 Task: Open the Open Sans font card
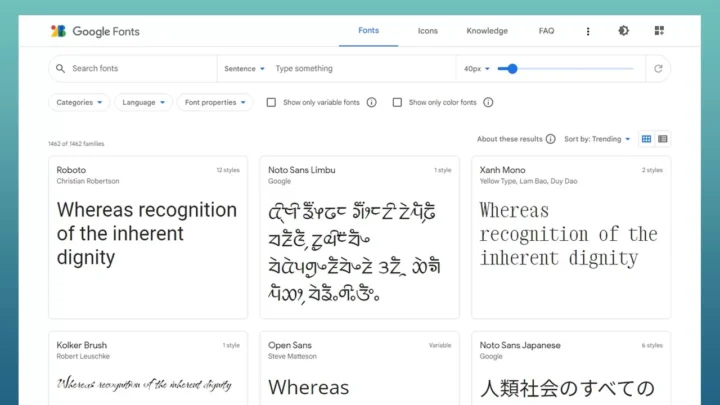point(360,368)
